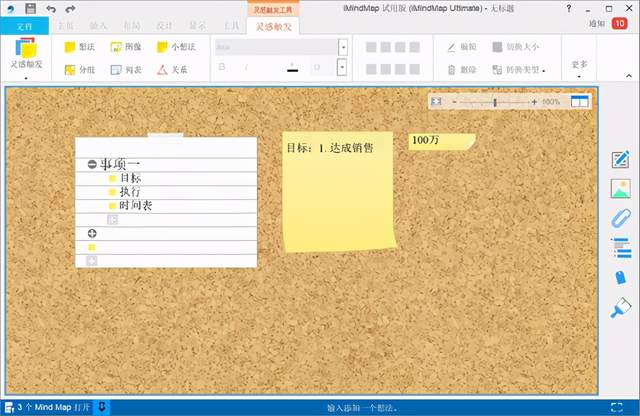Click the undo arrow in title bar
This screenshot has width=640, height=416.
point(50,9)
